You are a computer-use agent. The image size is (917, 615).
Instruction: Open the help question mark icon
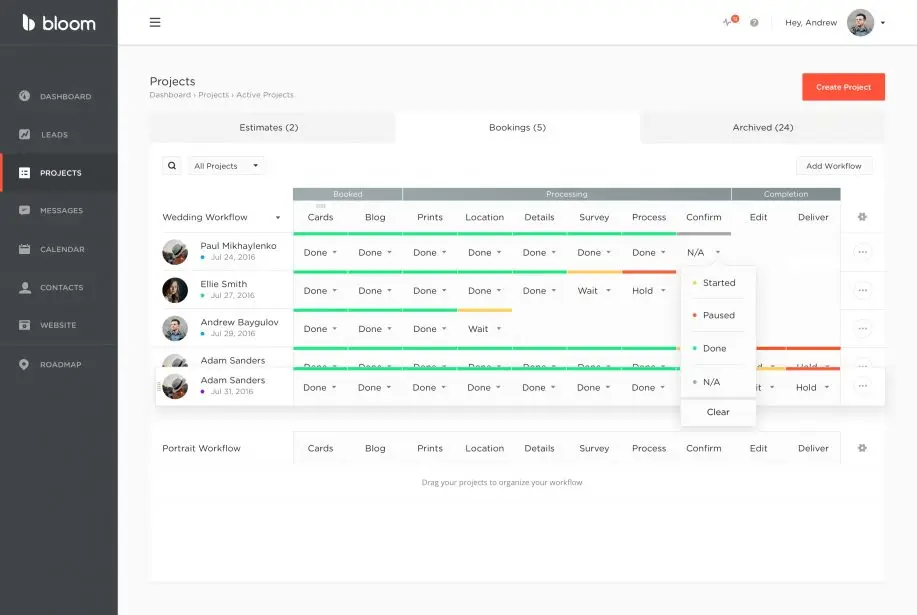tap(754, 23)
